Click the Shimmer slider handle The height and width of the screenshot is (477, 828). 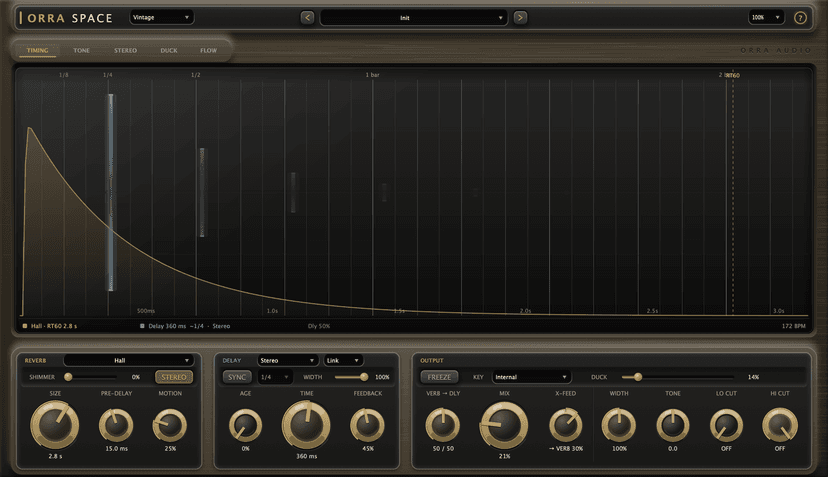68,377
